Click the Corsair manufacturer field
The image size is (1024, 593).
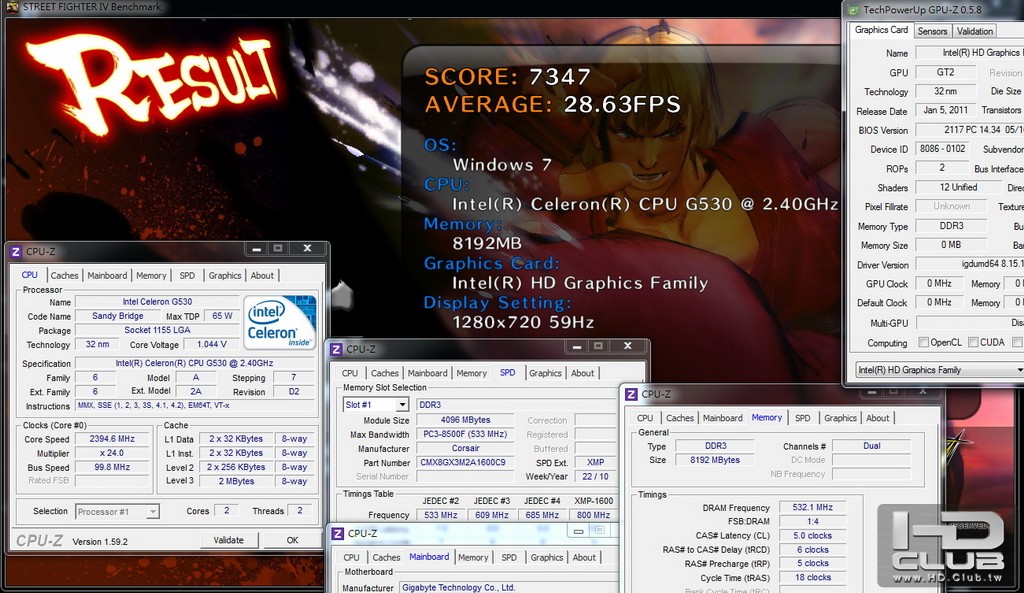click(x=465, y=449)
